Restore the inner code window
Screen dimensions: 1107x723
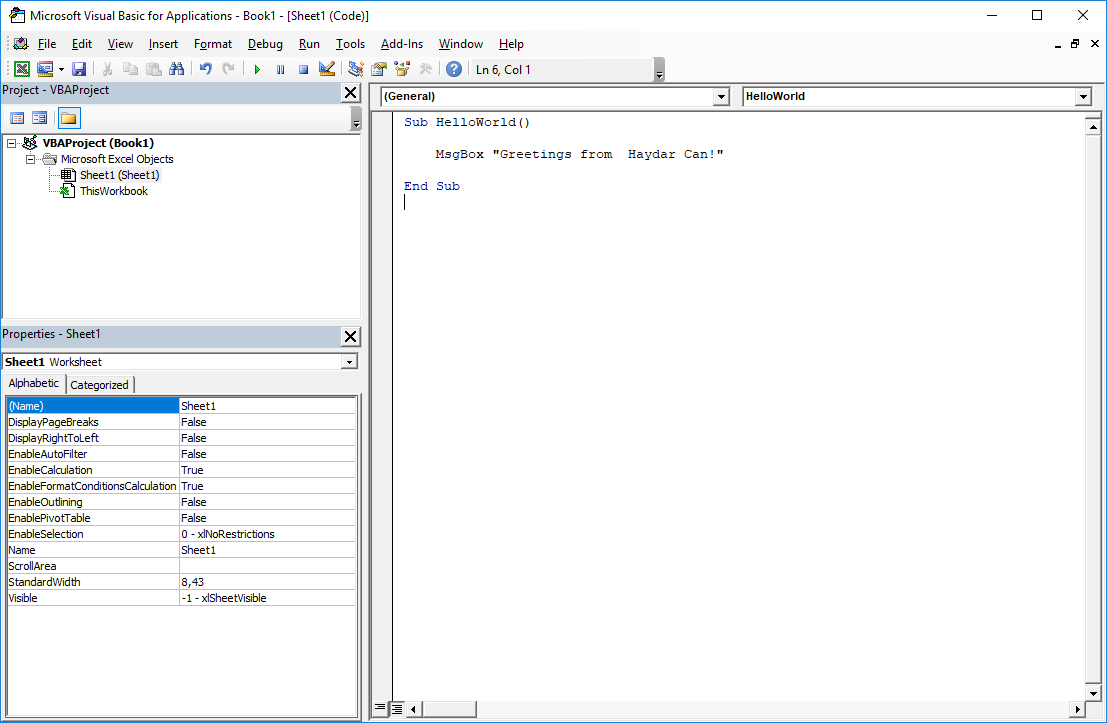[x=1075, y=44]
